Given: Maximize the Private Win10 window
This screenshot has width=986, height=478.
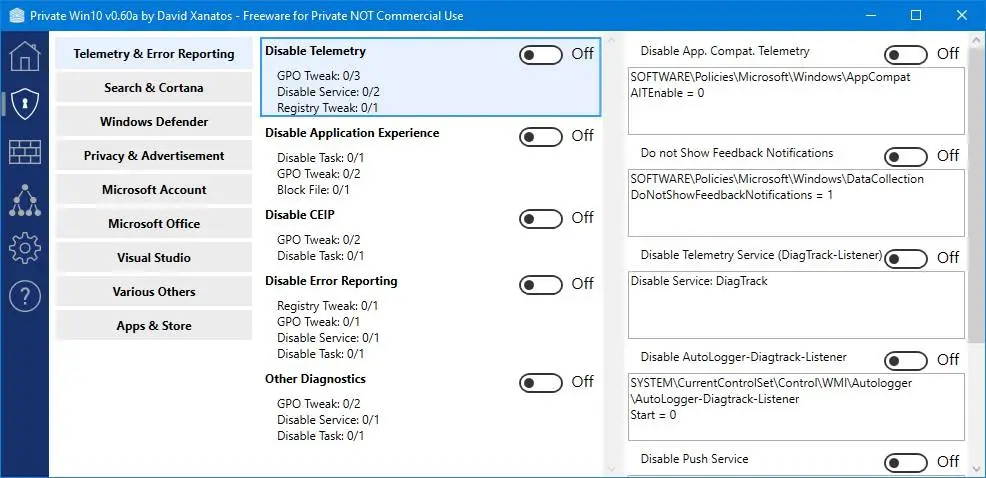Looking at the screenshot, I should point(916,16).
